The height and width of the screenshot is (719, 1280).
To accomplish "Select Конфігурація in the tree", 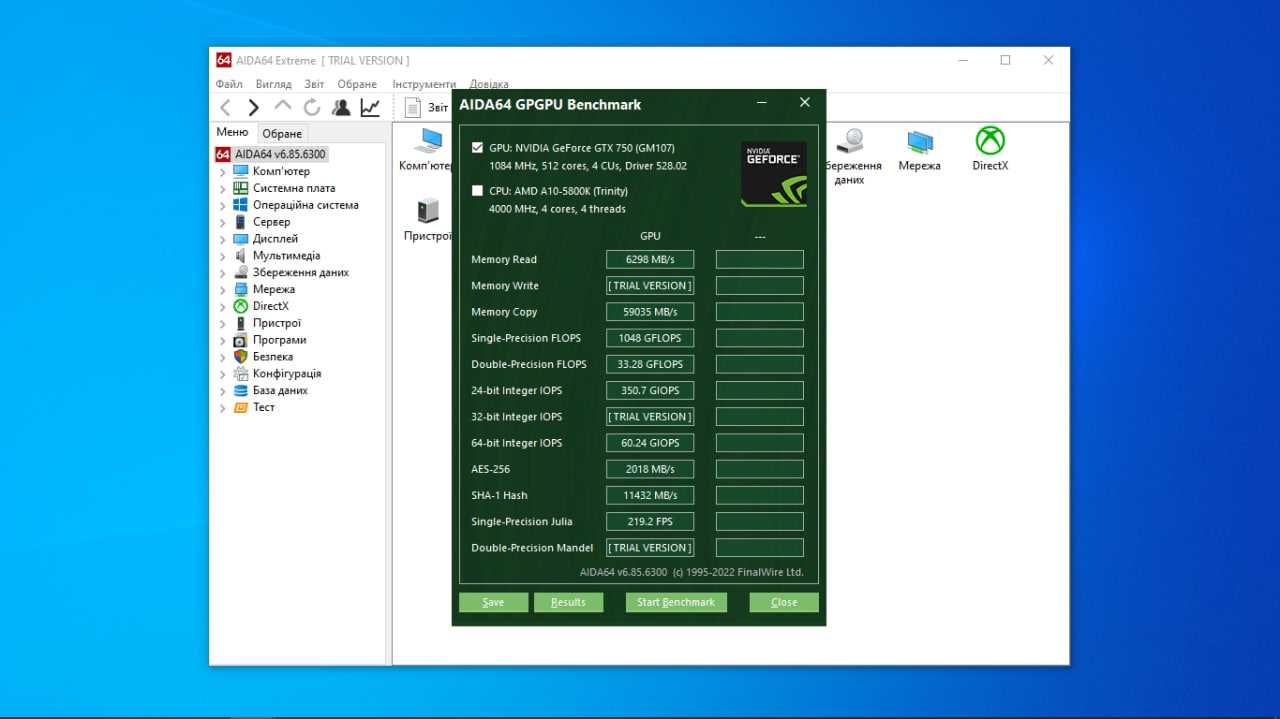I will point(287,373).
